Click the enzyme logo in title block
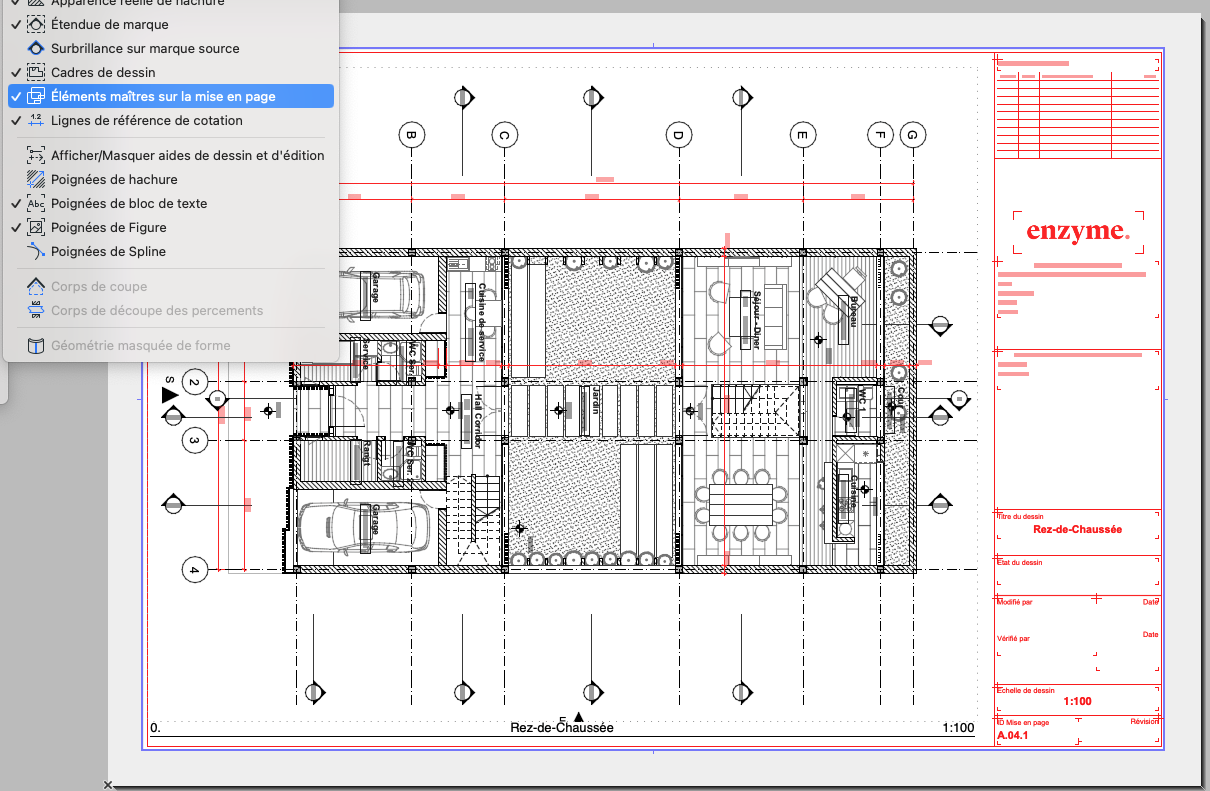Viewport: 1210px width, 791px height. (x=1078, y=232)
